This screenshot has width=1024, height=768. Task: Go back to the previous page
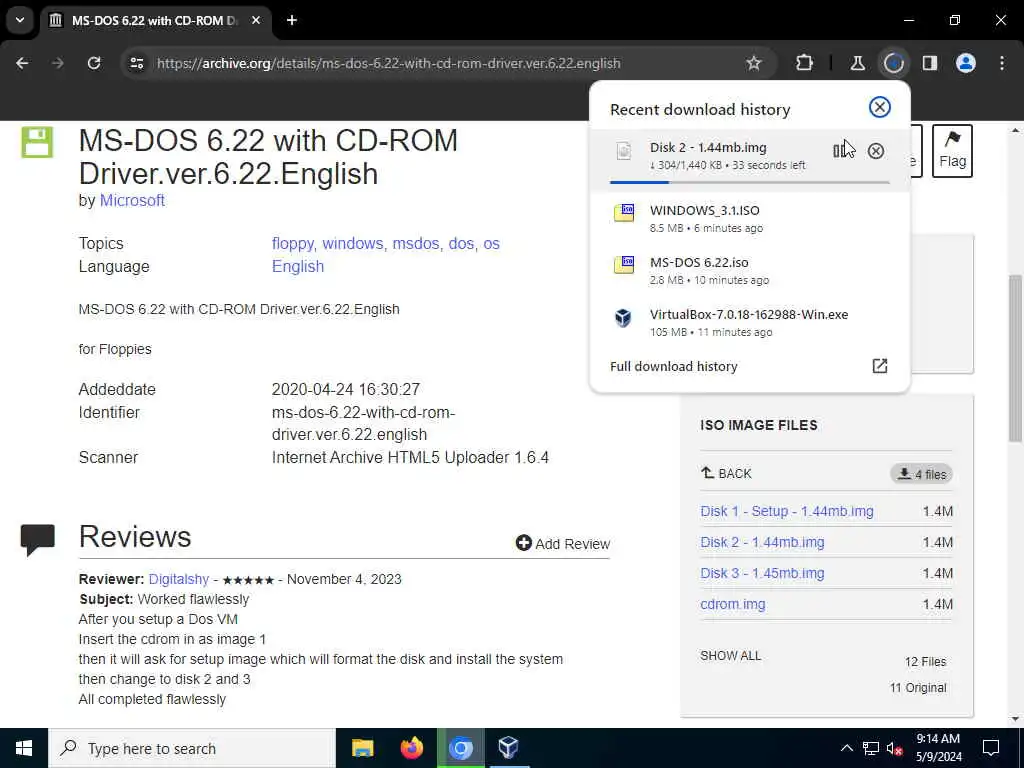(22, 63)
